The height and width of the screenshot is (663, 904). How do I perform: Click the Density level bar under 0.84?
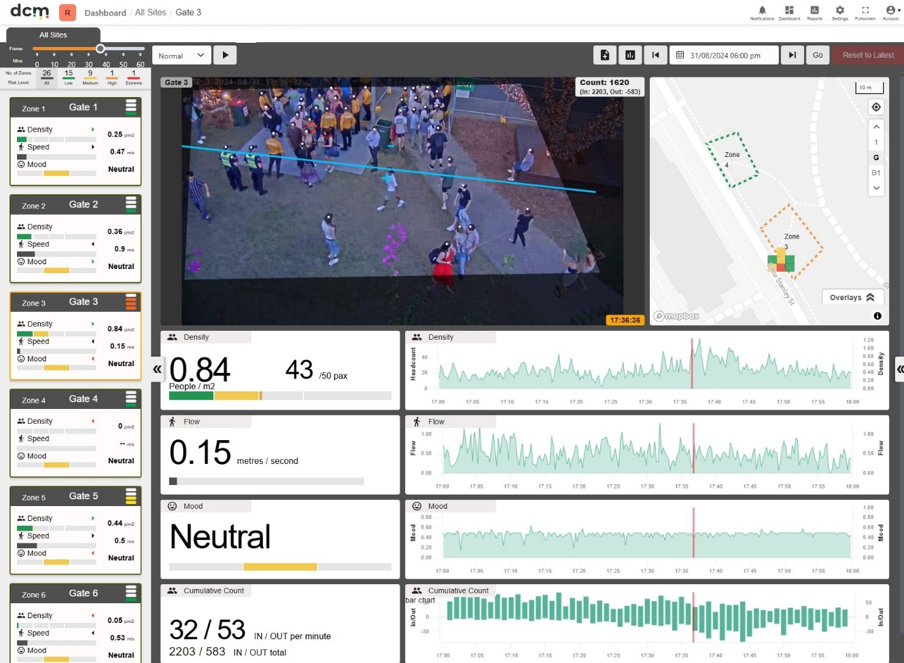point(280,395)
